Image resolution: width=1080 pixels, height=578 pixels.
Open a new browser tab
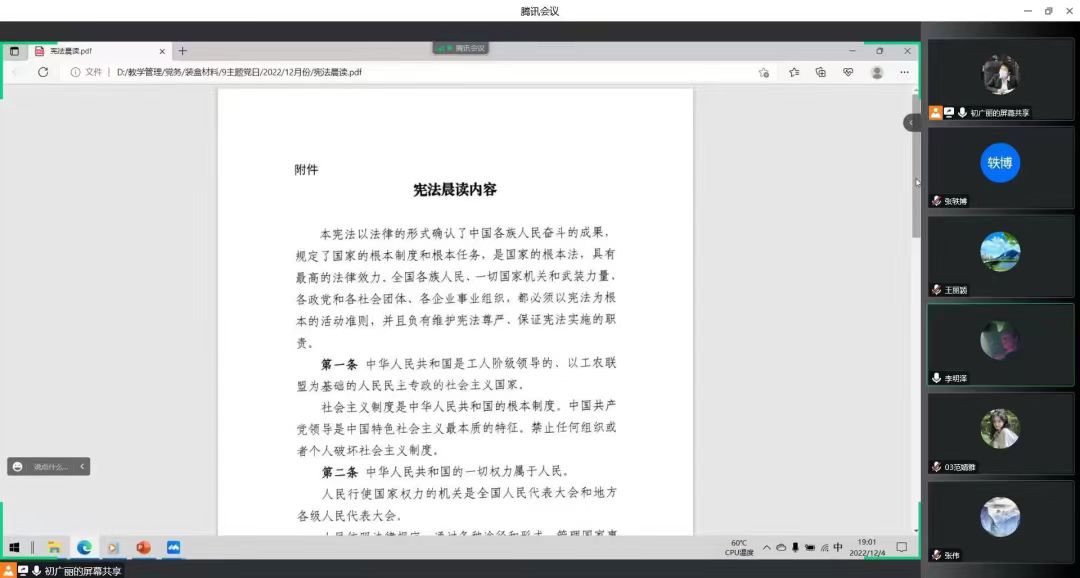183,51
